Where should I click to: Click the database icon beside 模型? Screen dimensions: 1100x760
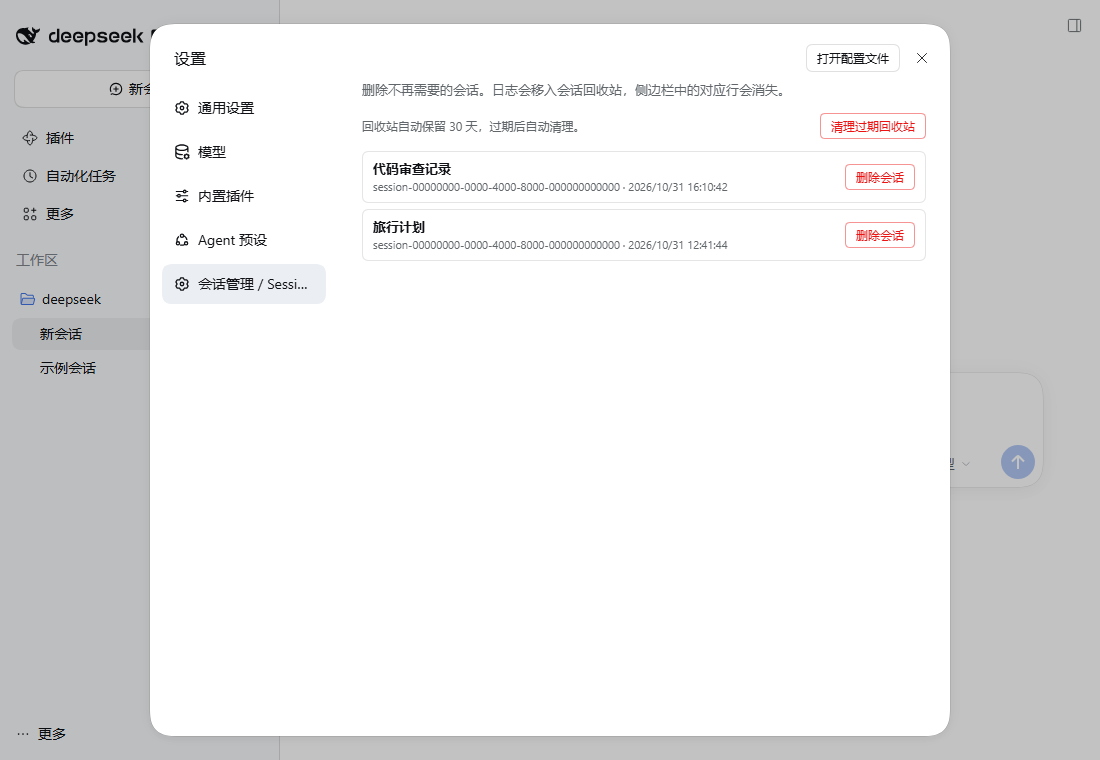click(x=182, y=152)
